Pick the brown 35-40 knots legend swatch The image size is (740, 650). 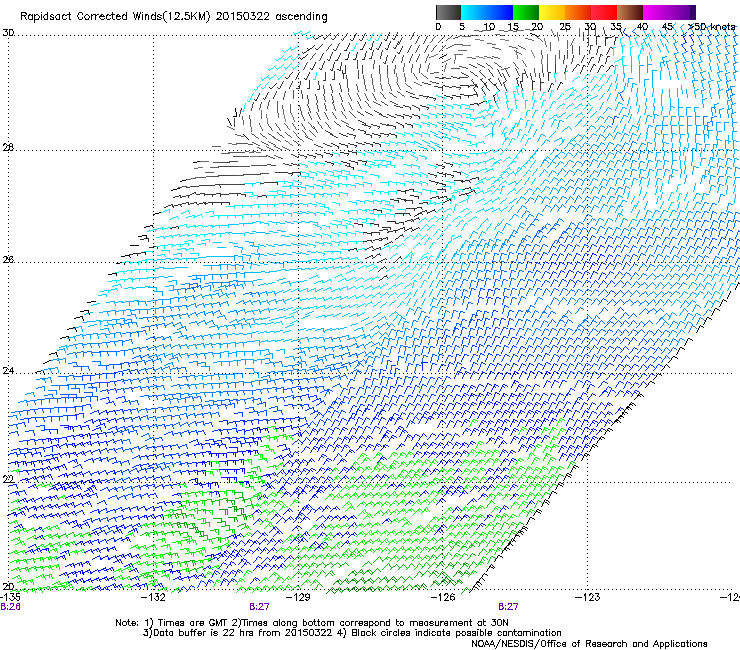coord(630,12)
